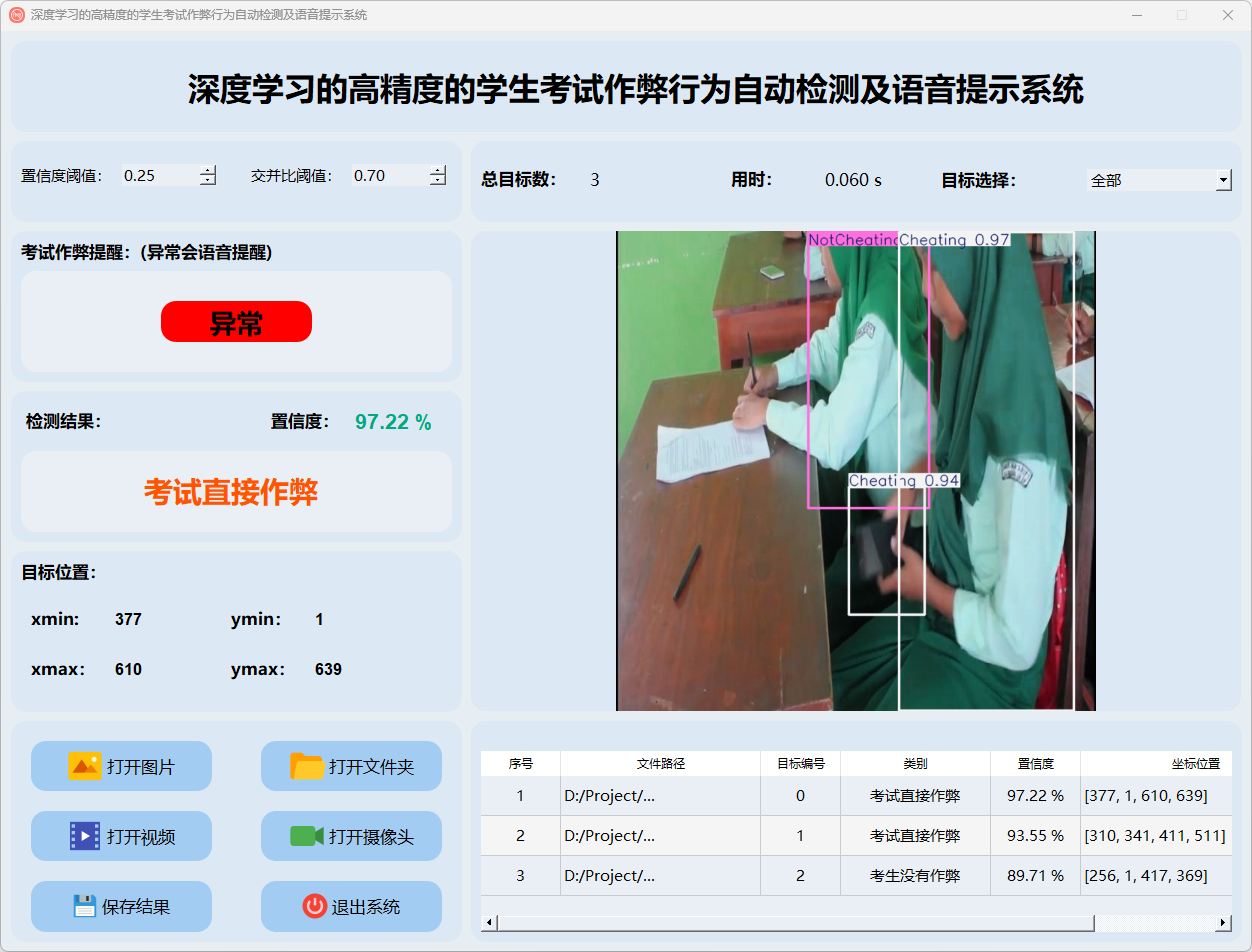
Task: Click the red power icon on 退出系统
Action: [315, 906]
